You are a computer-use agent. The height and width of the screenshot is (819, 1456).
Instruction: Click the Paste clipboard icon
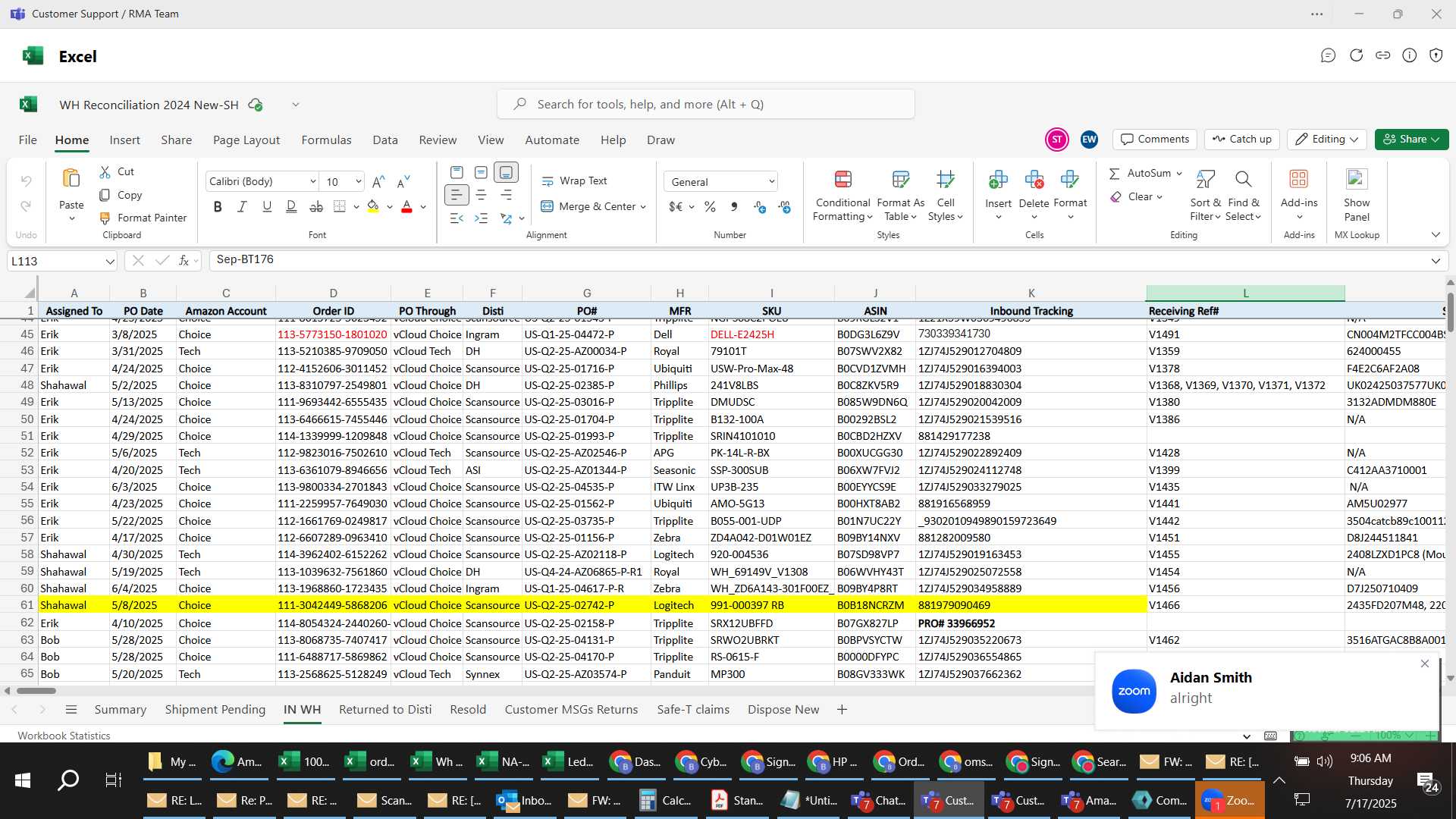pos(71,178)
